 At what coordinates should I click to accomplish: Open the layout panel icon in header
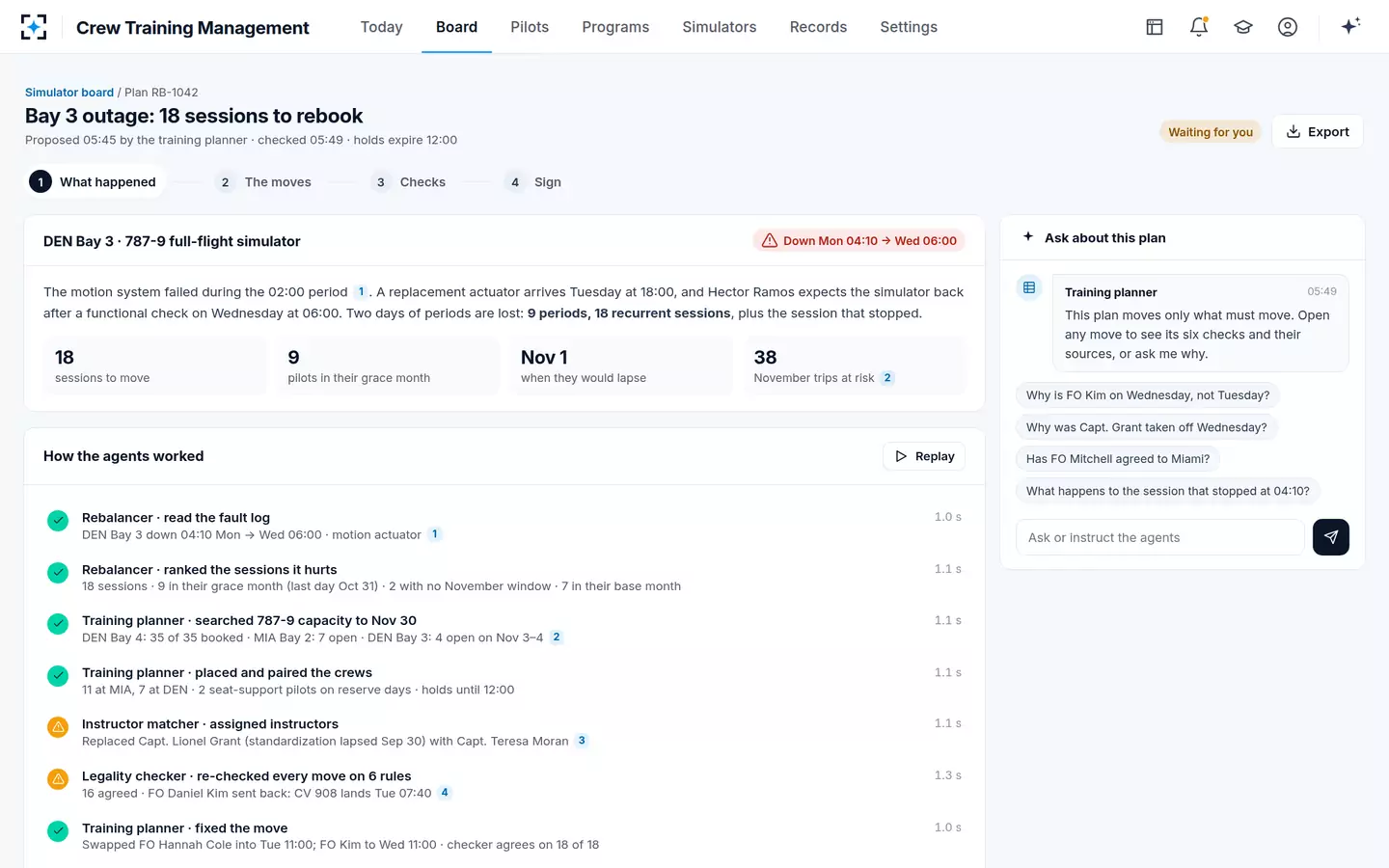click(1155, 27)
